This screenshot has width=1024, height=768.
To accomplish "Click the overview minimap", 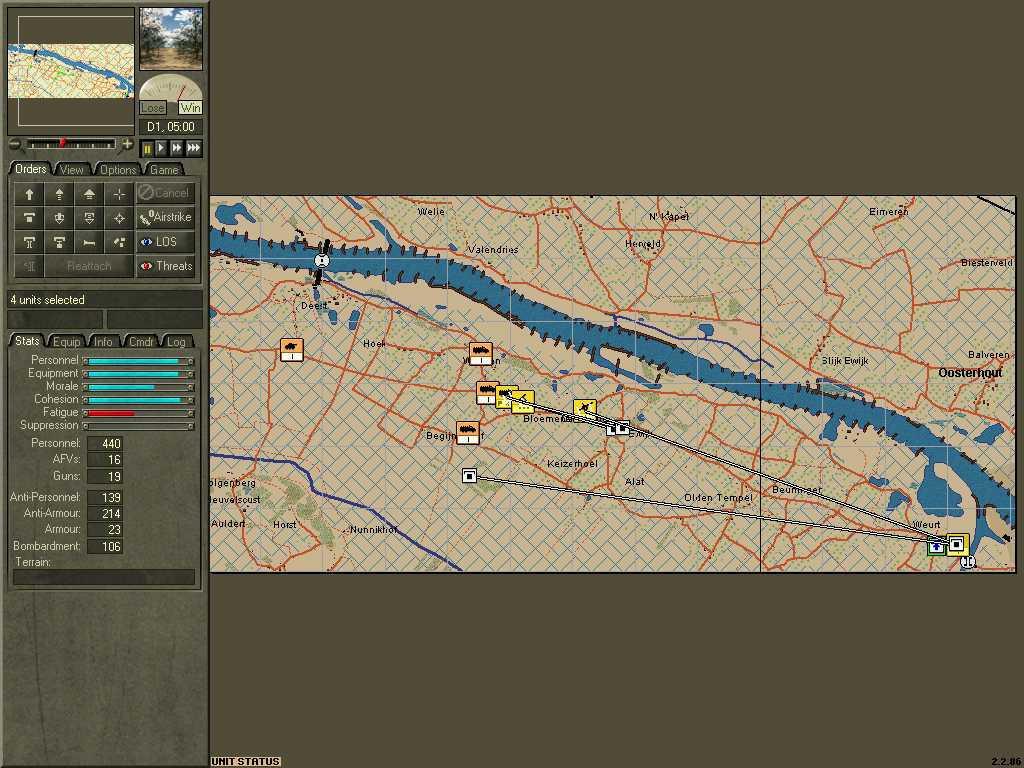I will tap(71, 71).
